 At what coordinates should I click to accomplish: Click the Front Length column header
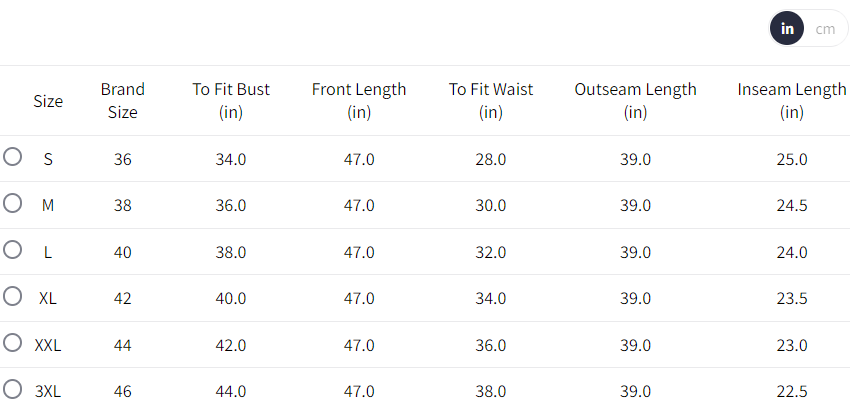[x=359, y=101]
